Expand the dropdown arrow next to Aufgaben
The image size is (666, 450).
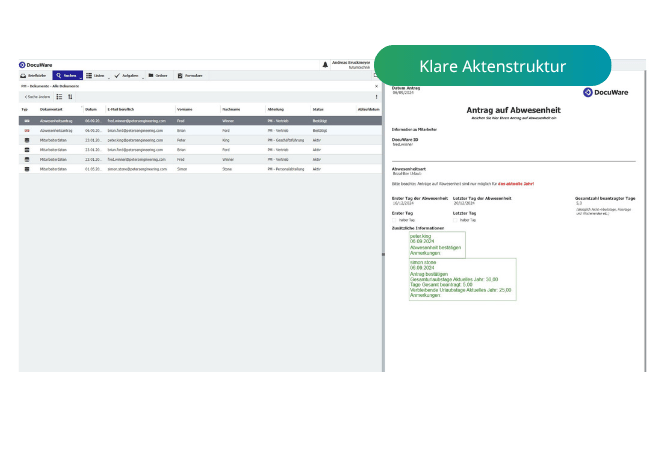point(143,78)
